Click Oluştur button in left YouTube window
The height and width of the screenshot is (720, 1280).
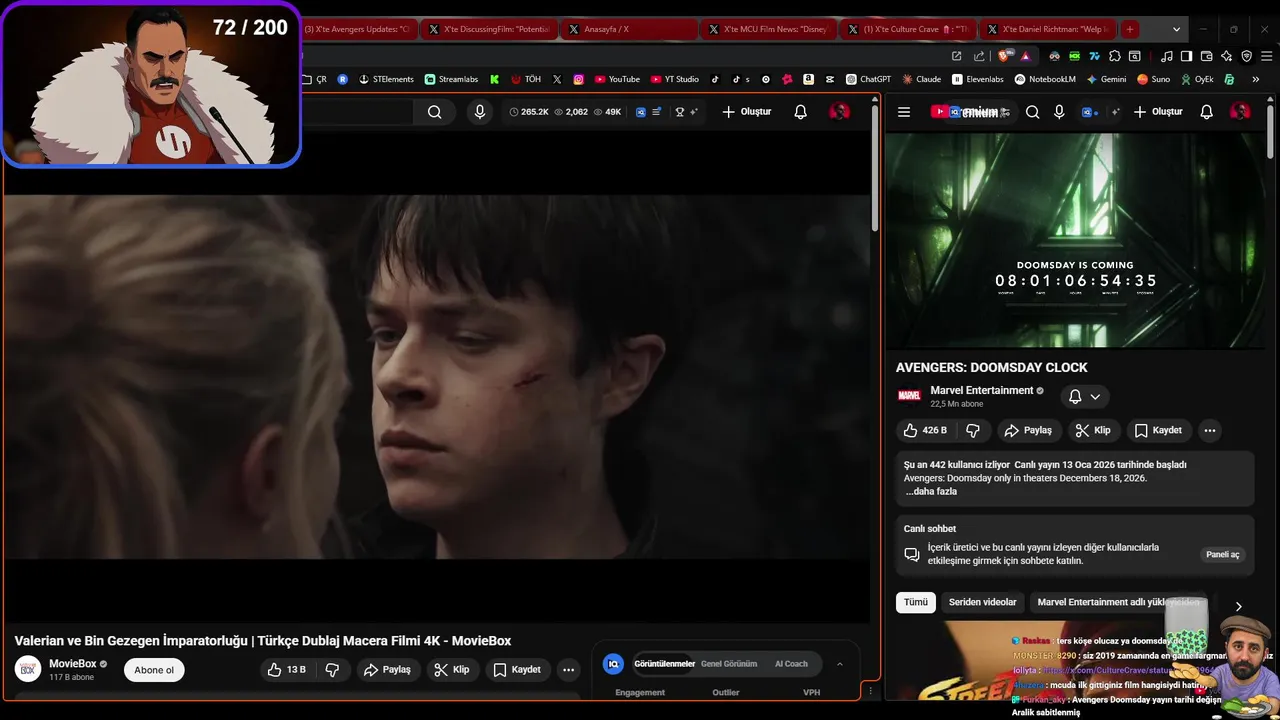(747, 112)
